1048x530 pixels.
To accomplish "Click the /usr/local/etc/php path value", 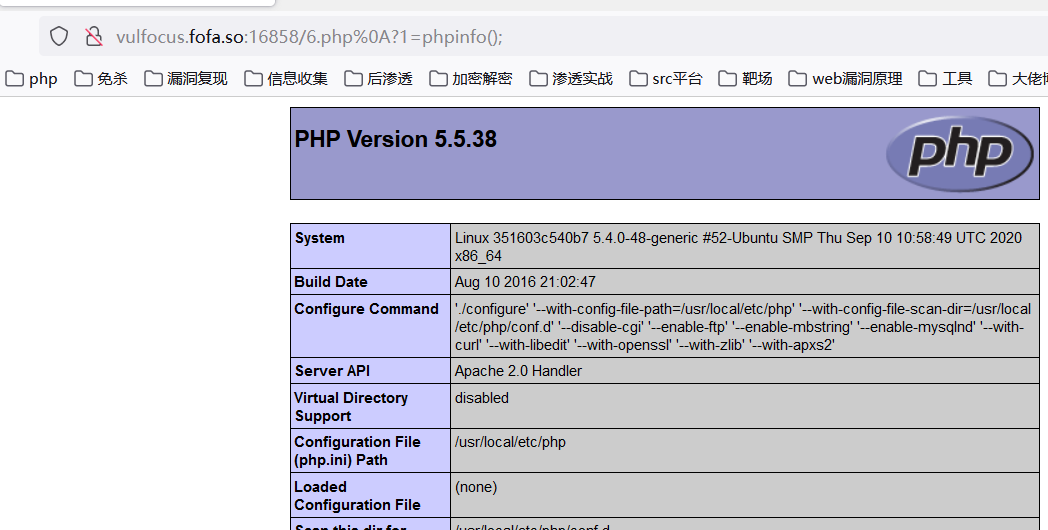I will (x=510, y=442).
